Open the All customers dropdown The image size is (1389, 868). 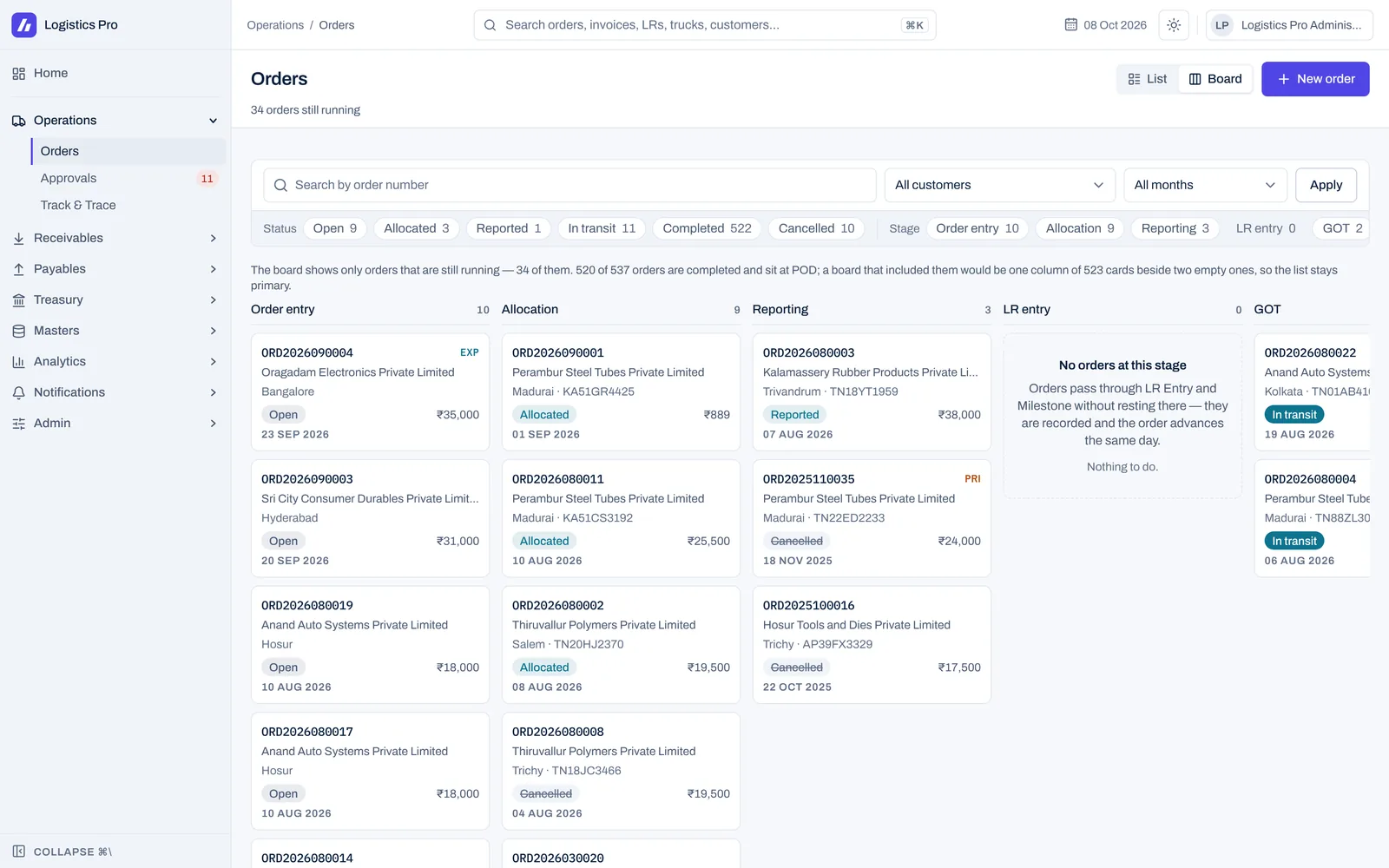pos(999,185)
